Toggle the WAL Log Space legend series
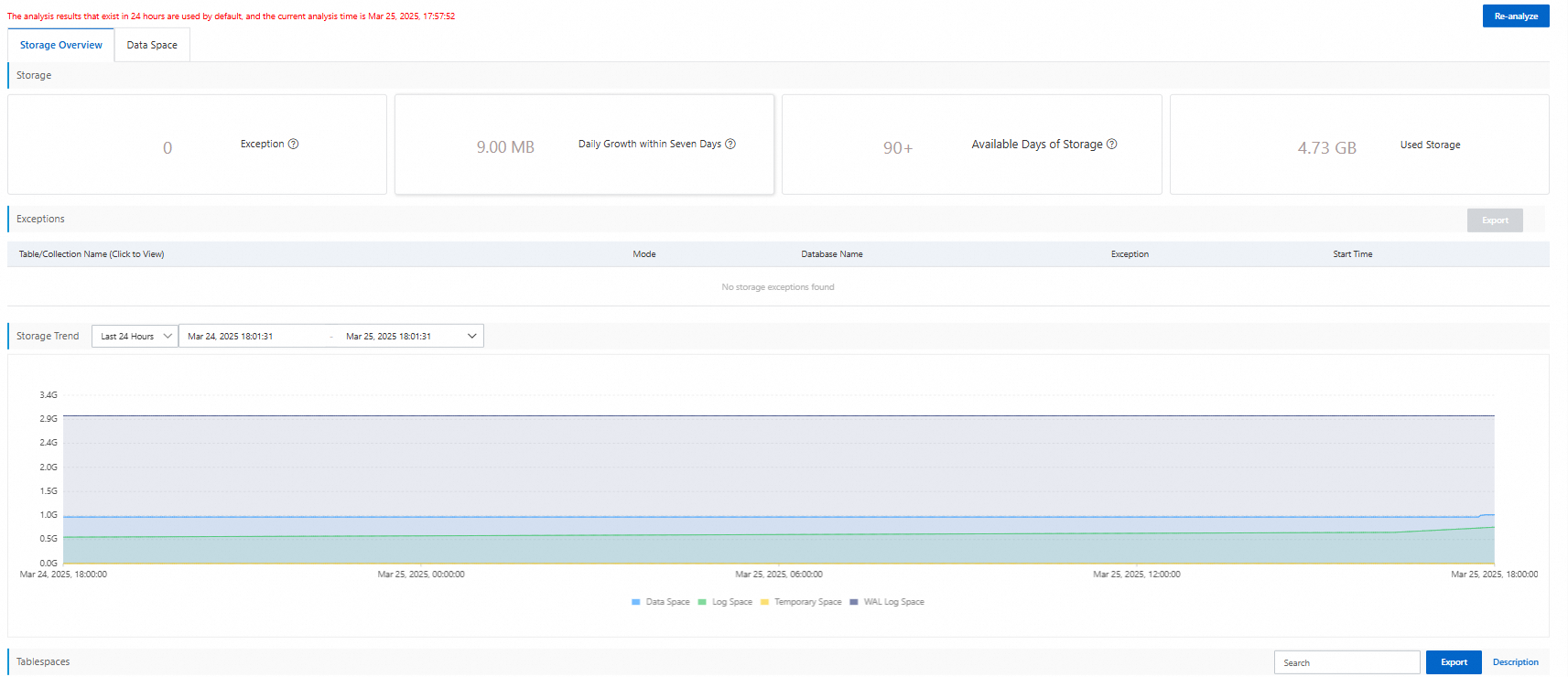The width and height of the screenshot is (1568, 677). [887, 602]
